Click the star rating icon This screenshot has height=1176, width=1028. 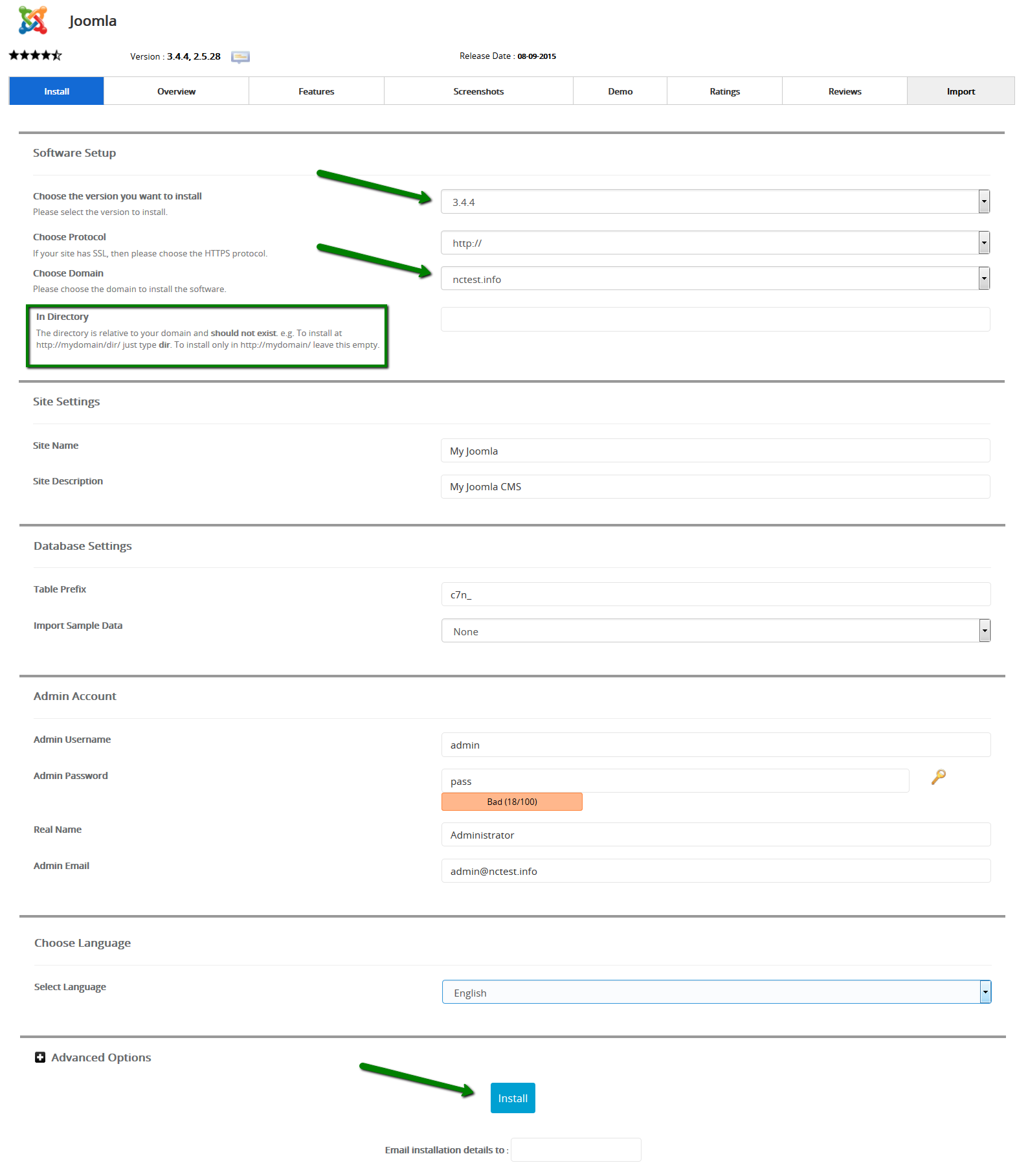pos(36,55)
